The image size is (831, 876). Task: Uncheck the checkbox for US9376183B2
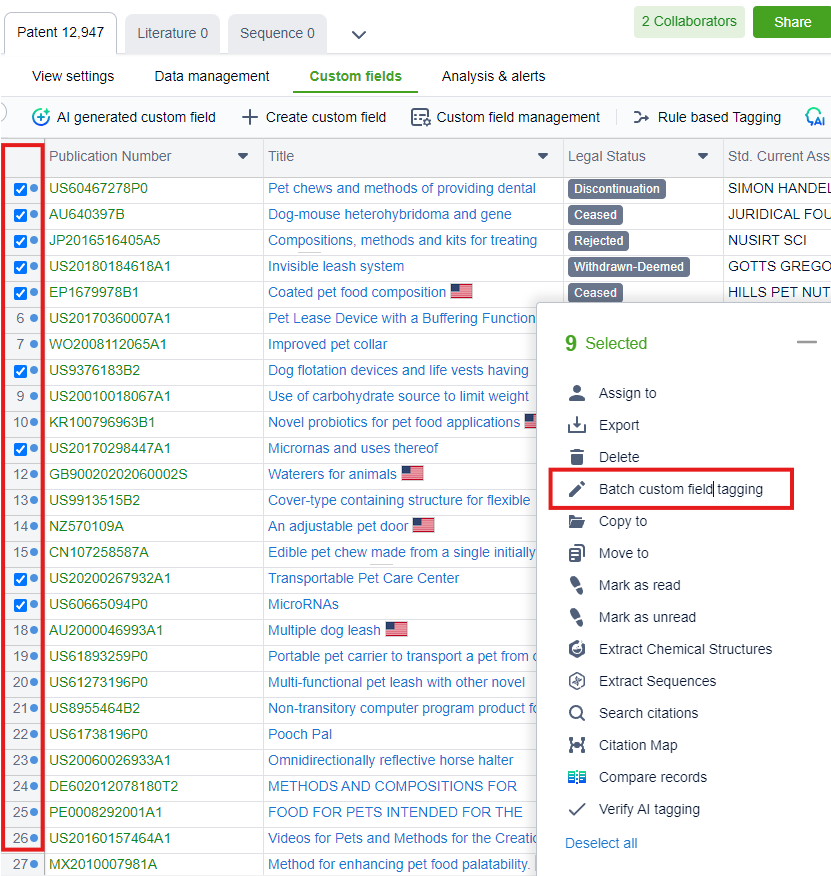coord(20,371)
